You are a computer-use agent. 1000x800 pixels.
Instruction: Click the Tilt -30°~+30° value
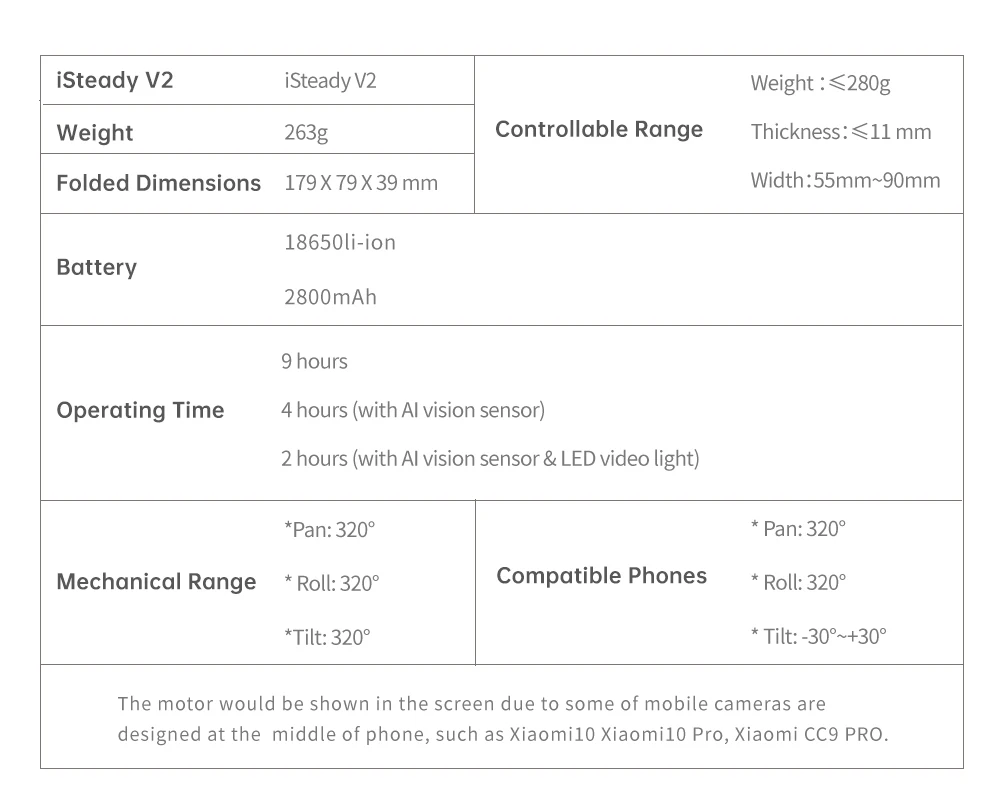point(818,635)
